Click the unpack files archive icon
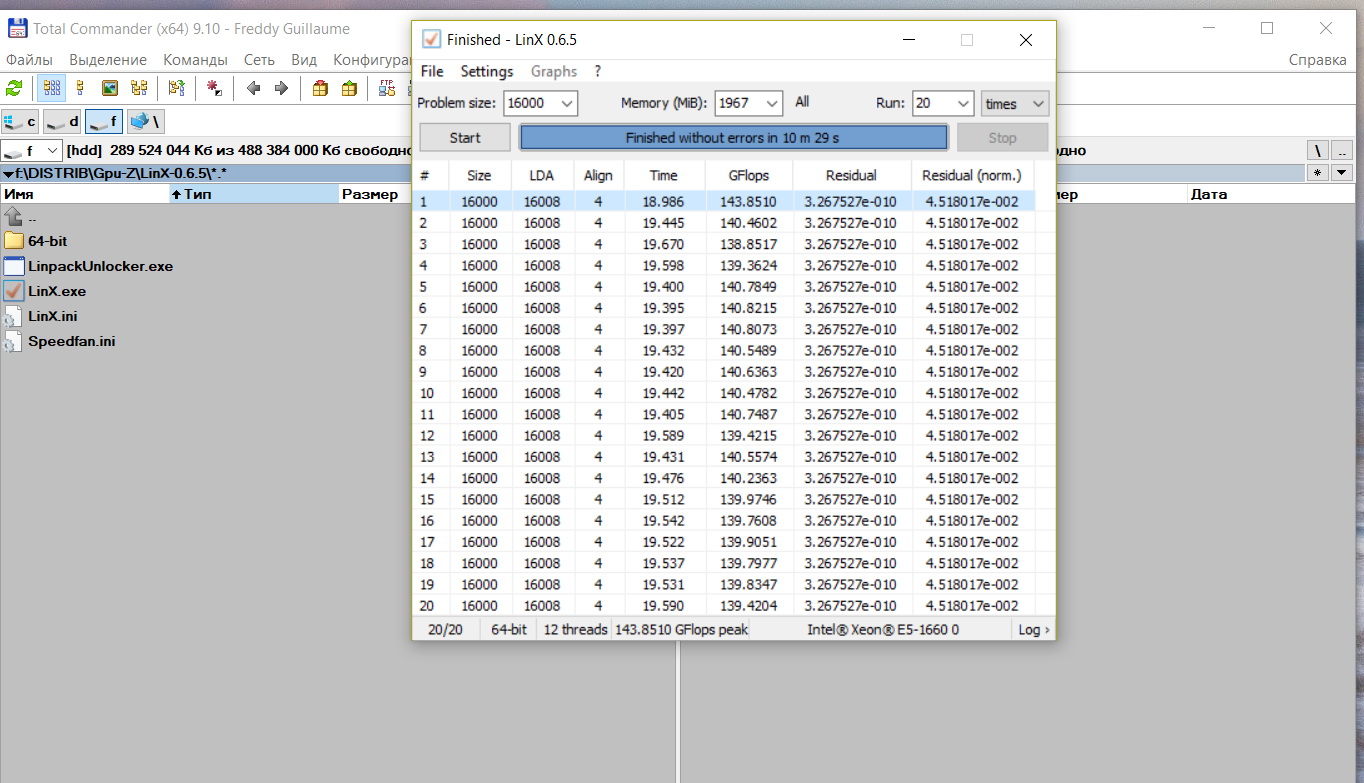 pos(349,88)
